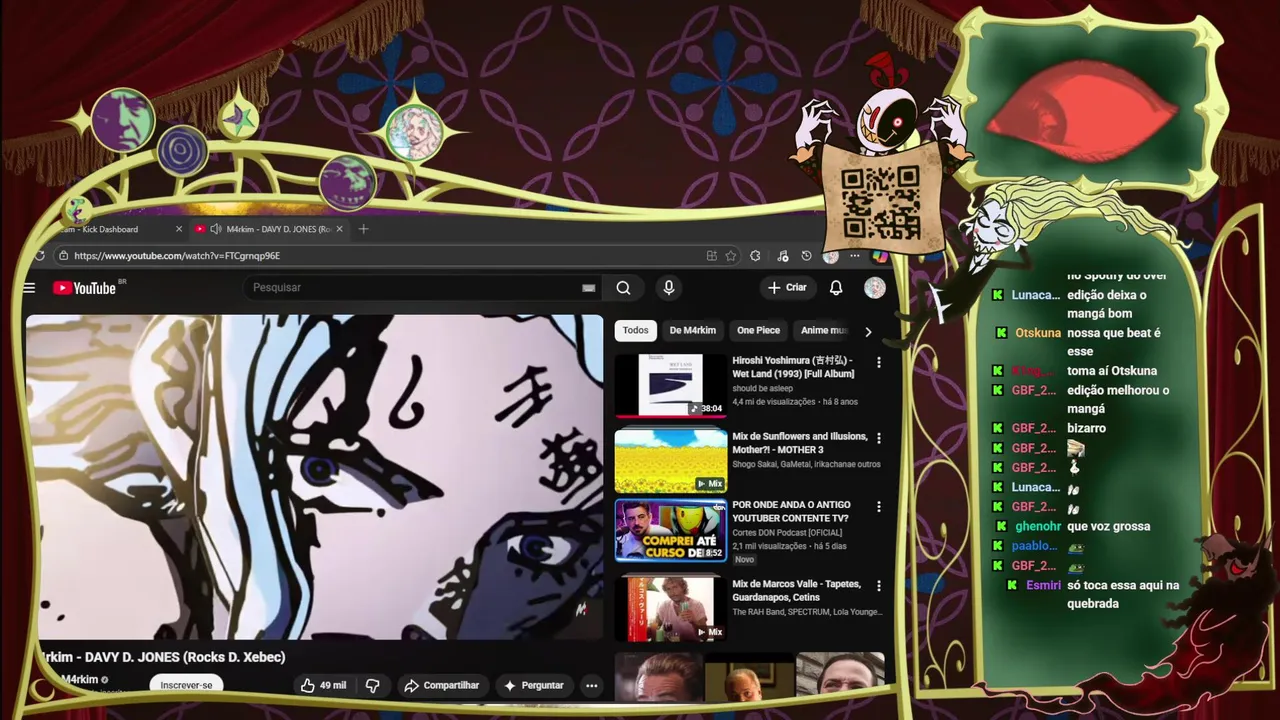Open the split screen icon in address bar
1280x720 pixels.
(711, 256)
